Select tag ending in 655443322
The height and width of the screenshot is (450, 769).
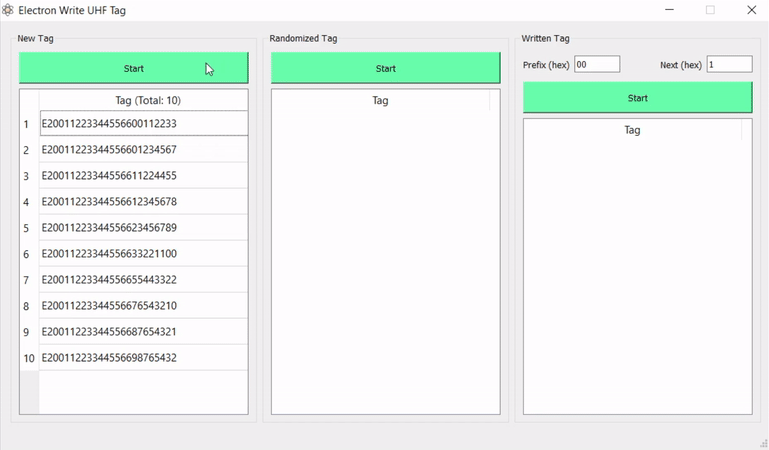pos(143,280)
